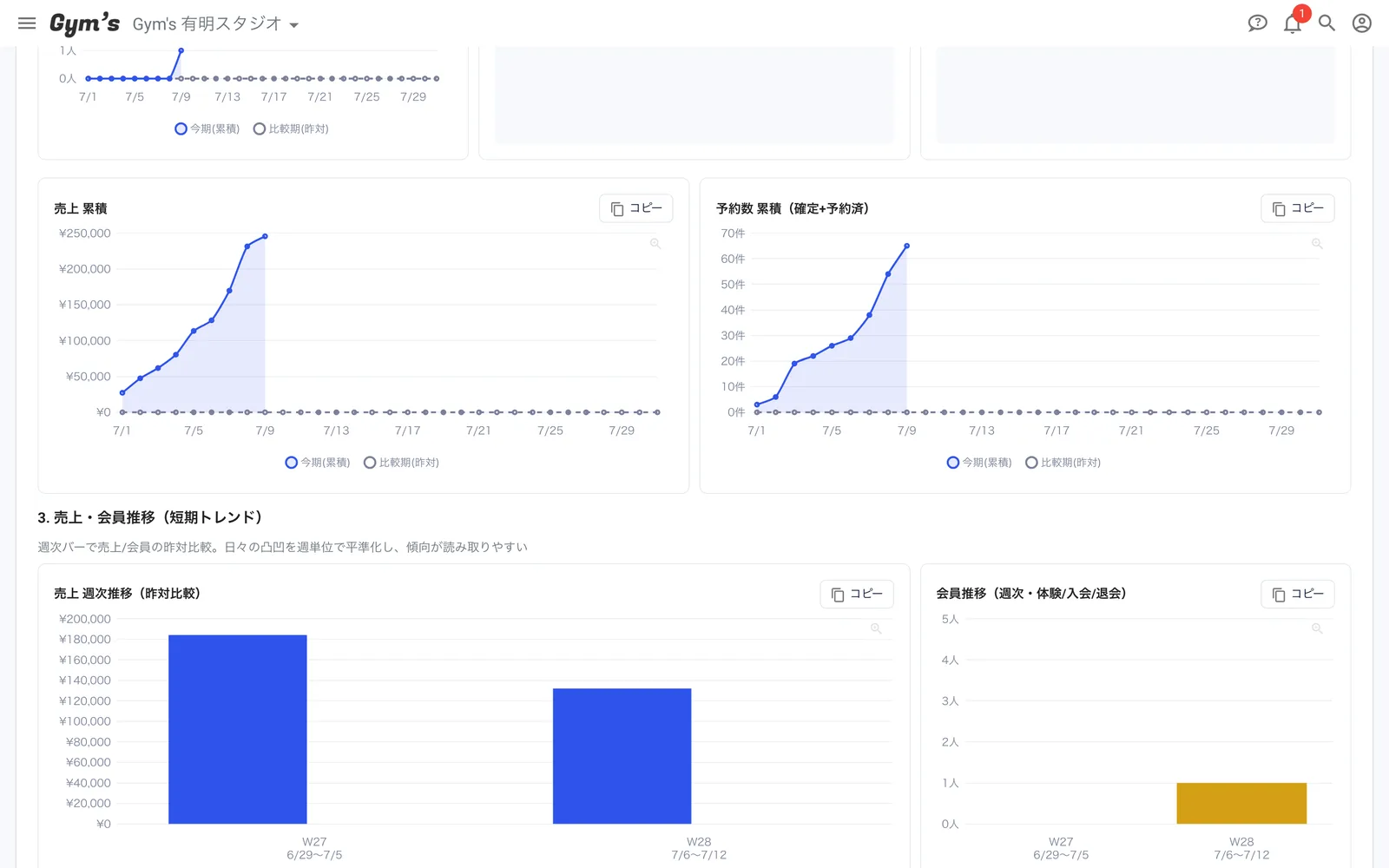Zoom the 会員推移 chart
Image resolution: width=1389 pixels, height=868 pixels.
click(x=1317, y=628)
